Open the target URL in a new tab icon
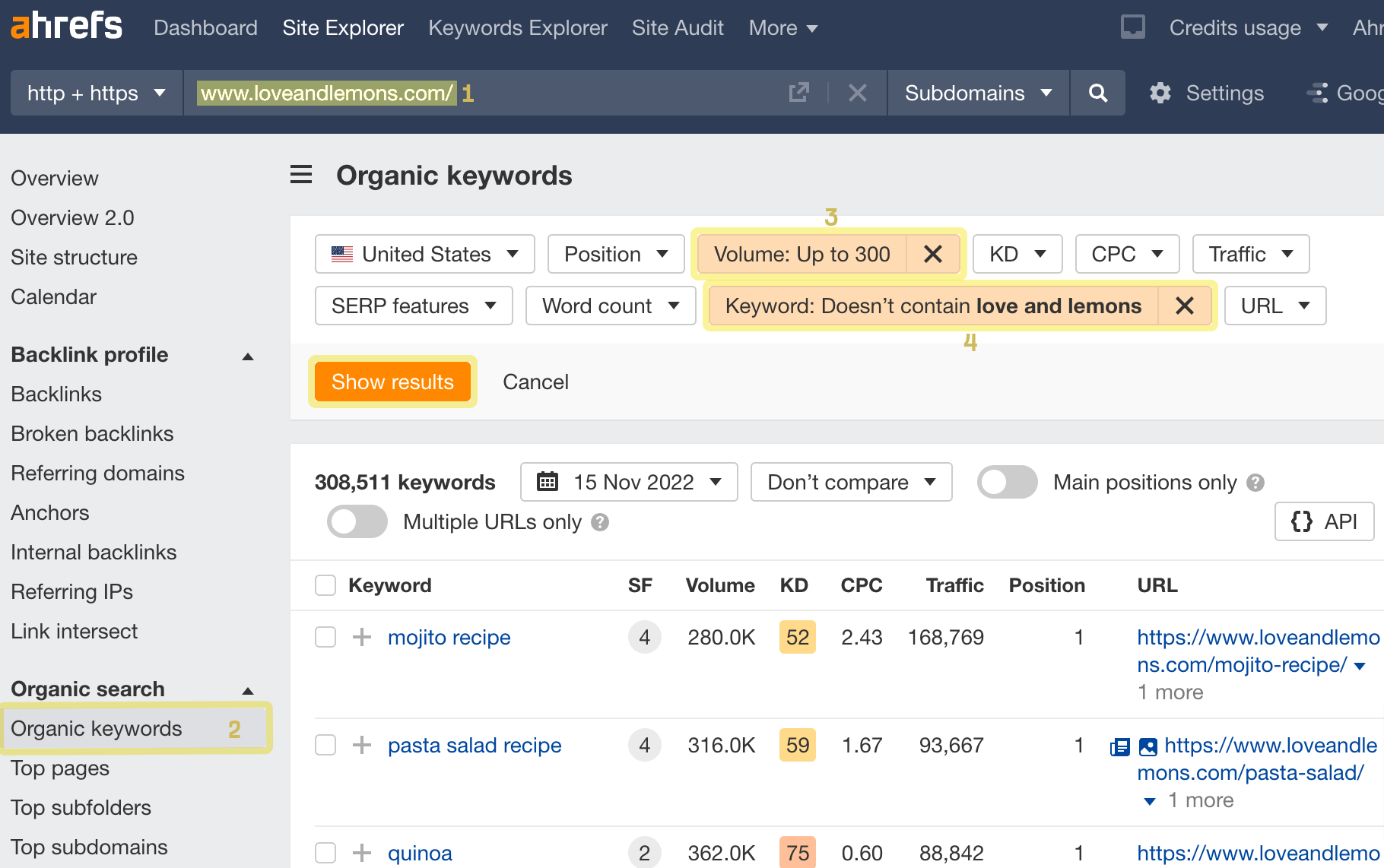This screenshot has width=1384, height=868. coord(798,92)
